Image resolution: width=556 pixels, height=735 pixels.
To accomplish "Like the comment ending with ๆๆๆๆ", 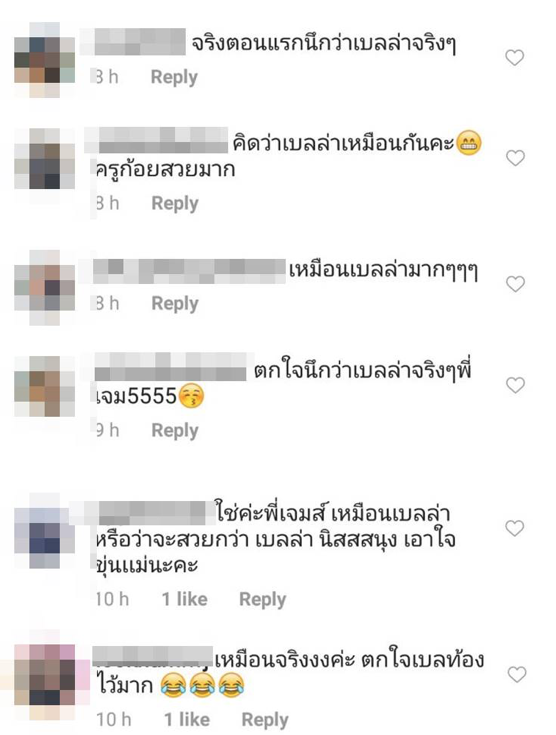I will click(516, 284).
